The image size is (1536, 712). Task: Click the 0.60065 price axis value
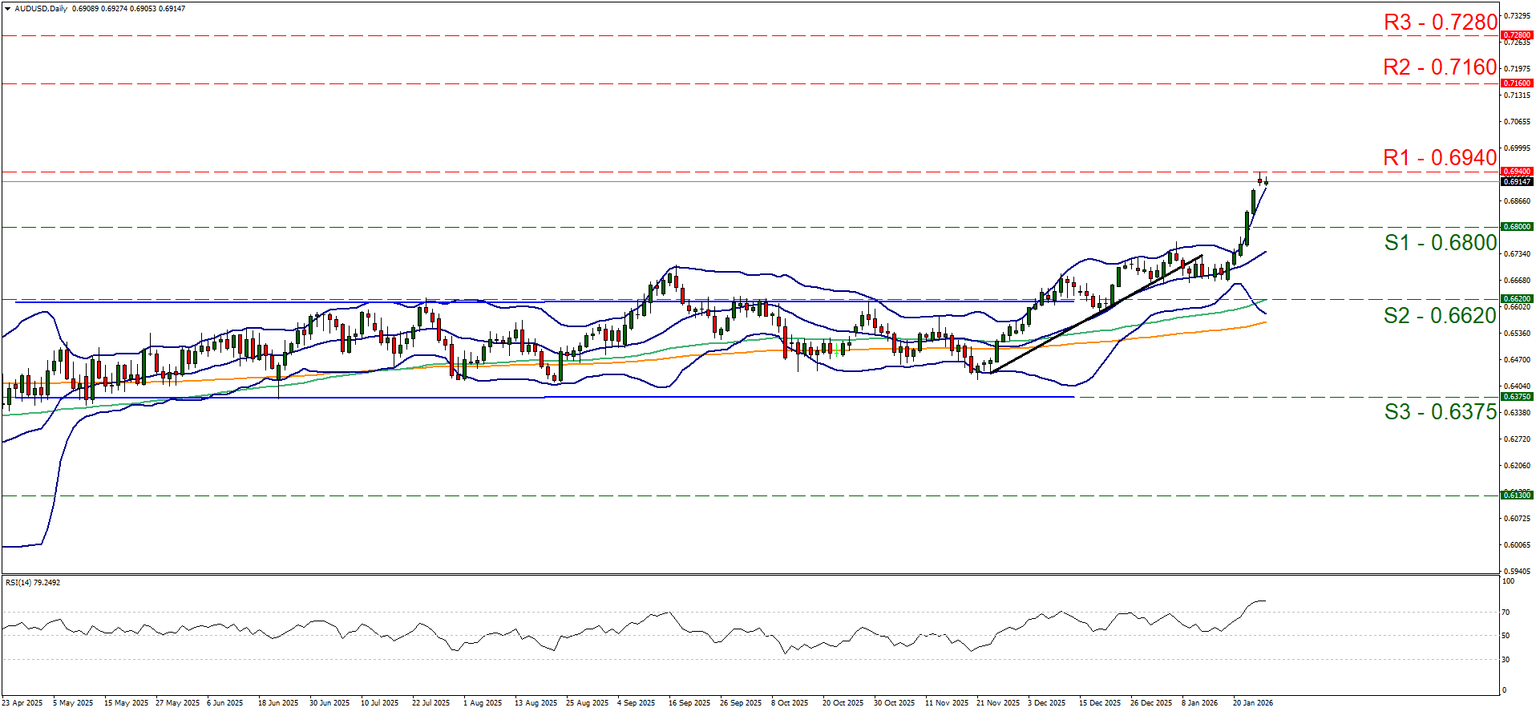click(1518, 545)
